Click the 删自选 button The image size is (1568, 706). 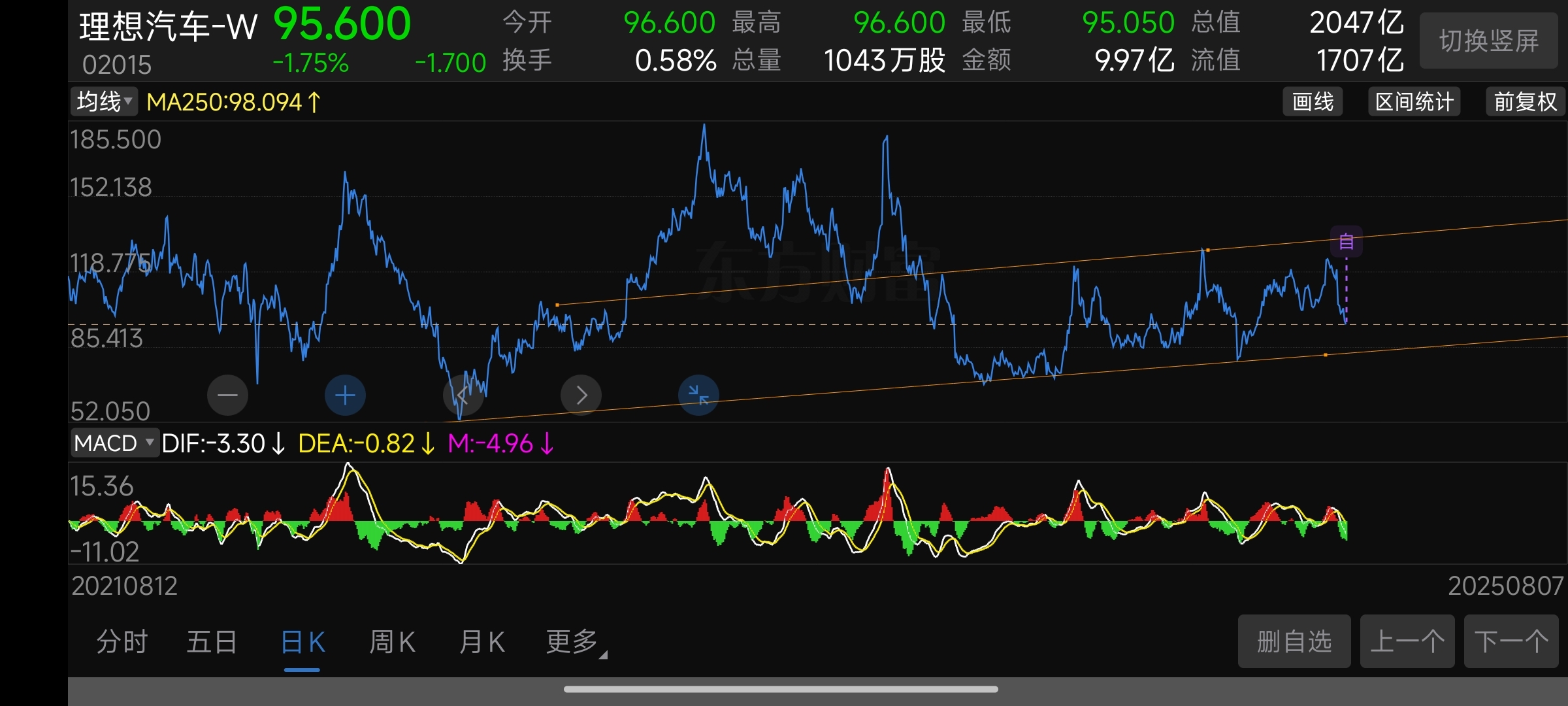pos(1294,641)
